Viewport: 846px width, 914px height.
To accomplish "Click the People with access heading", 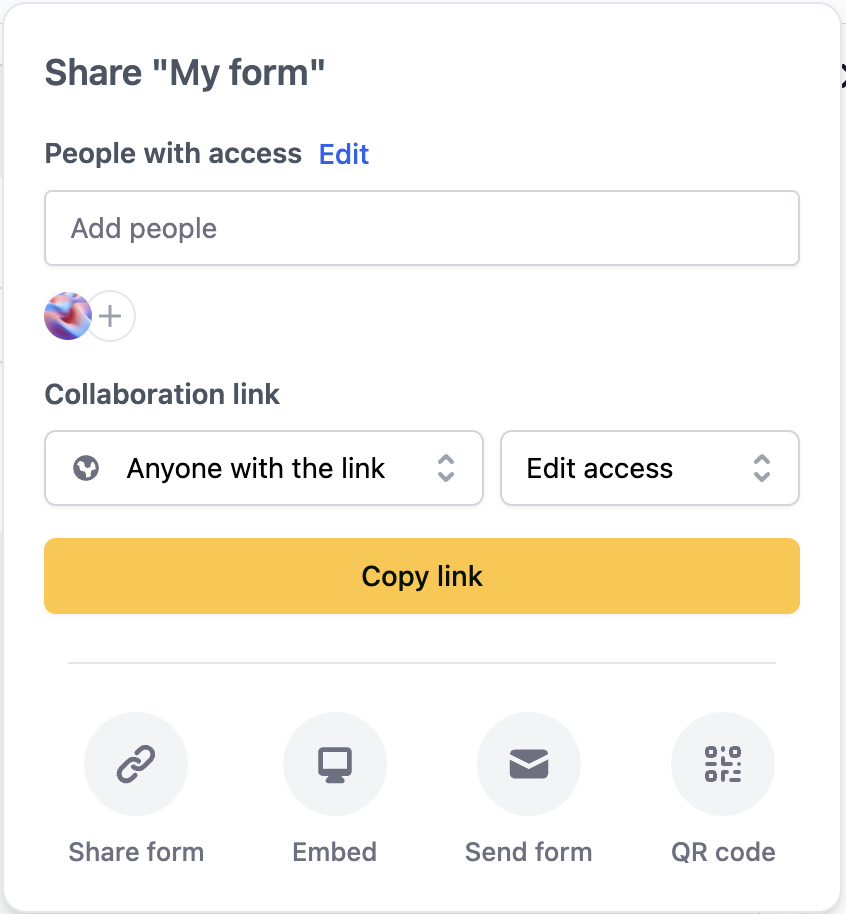I will pos(173,154).
